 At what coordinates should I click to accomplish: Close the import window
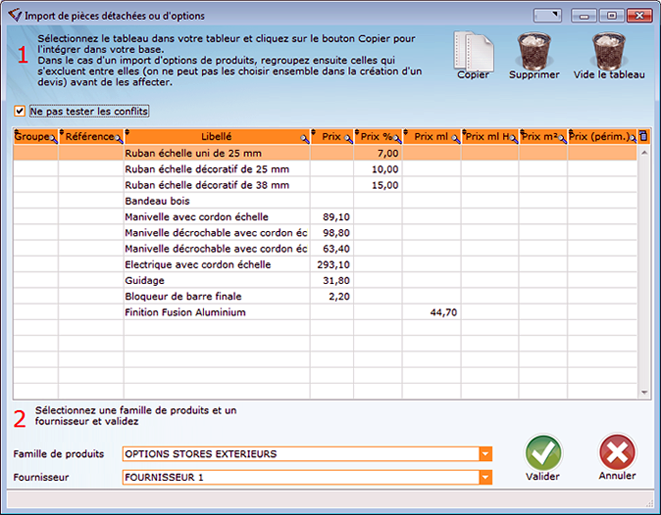tap(639, 16)
